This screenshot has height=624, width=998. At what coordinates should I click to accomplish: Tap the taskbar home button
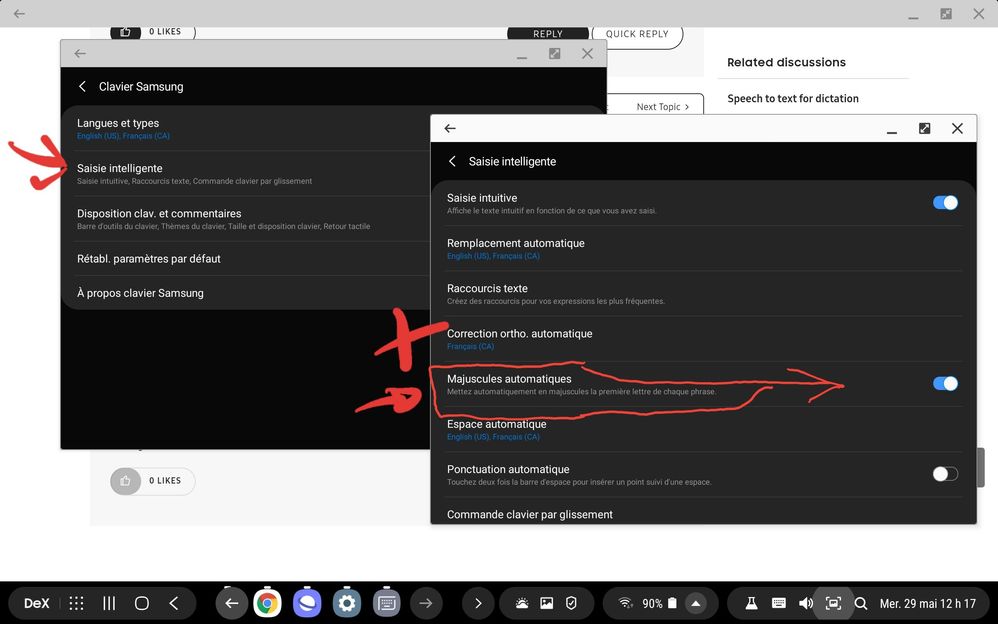point(141,603)
